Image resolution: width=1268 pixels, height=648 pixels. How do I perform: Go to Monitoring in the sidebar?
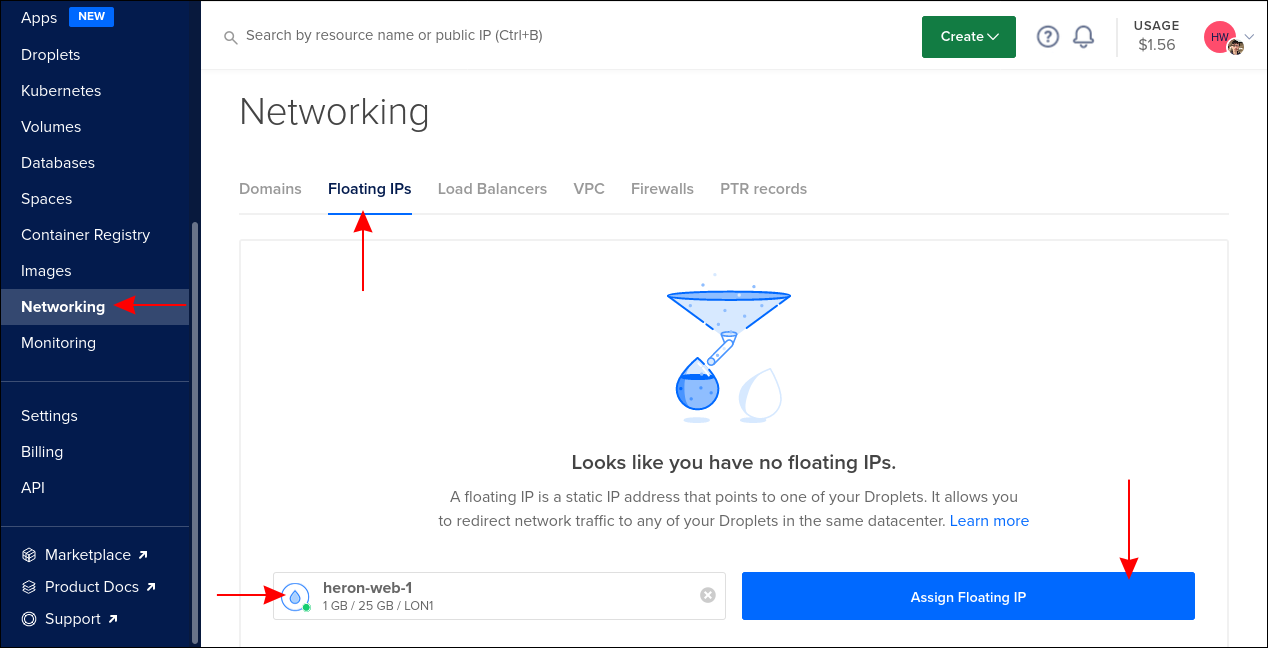point(58,343)
